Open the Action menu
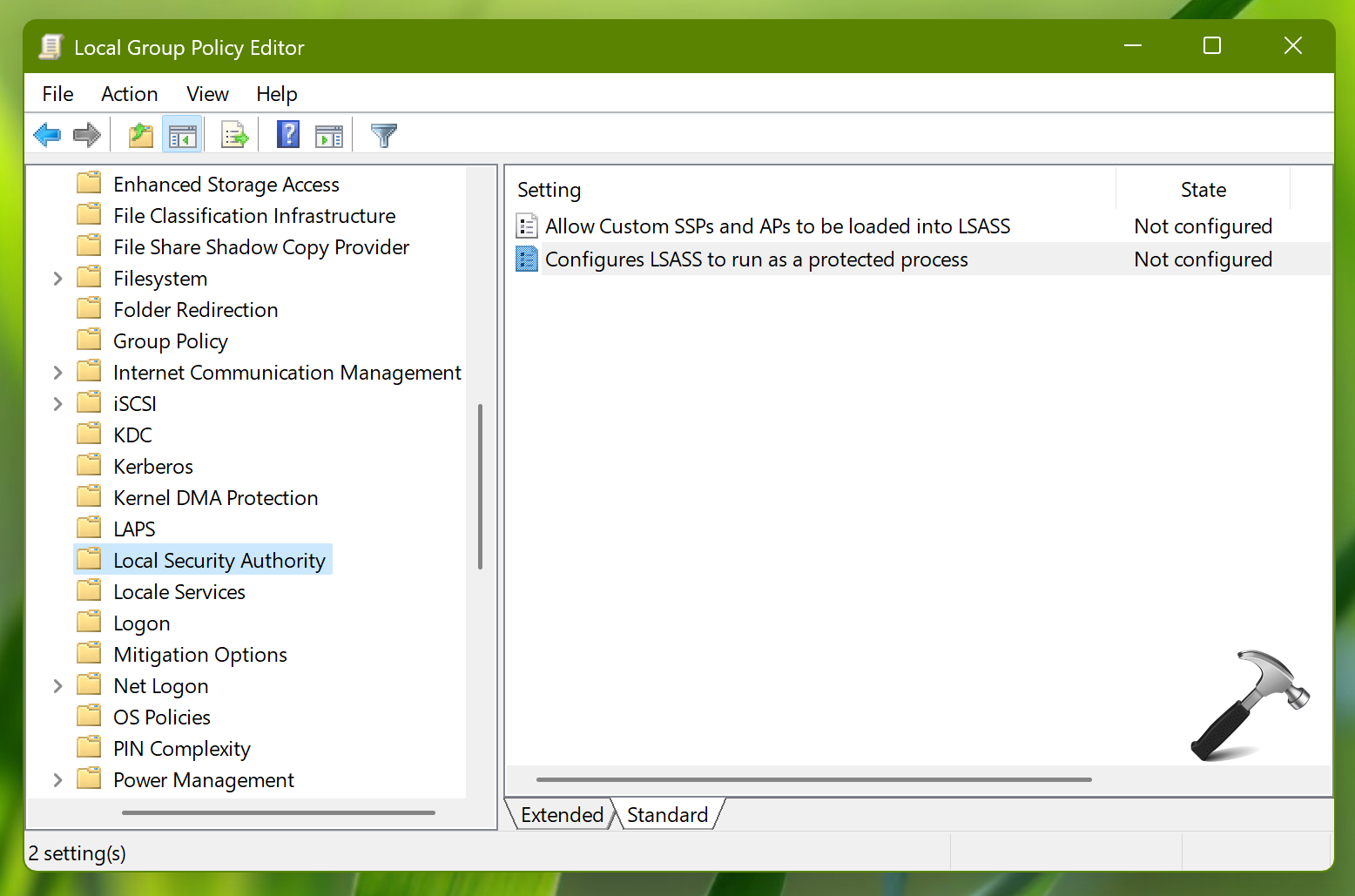This screenshot has height=896, width=1355. pos(129,94)
